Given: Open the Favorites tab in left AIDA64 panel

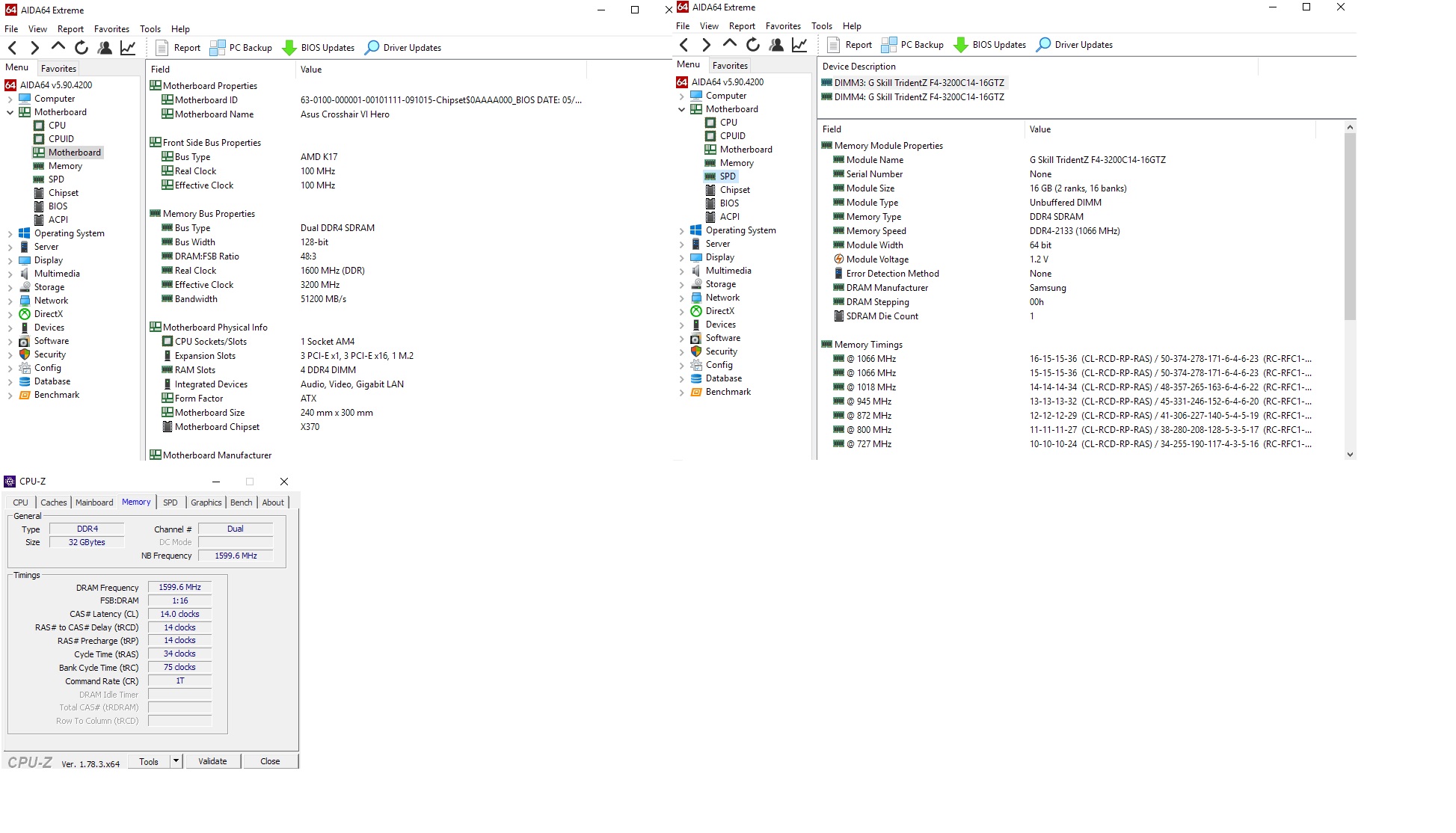Looking at the screenshot, I should [x=58, y=68].
